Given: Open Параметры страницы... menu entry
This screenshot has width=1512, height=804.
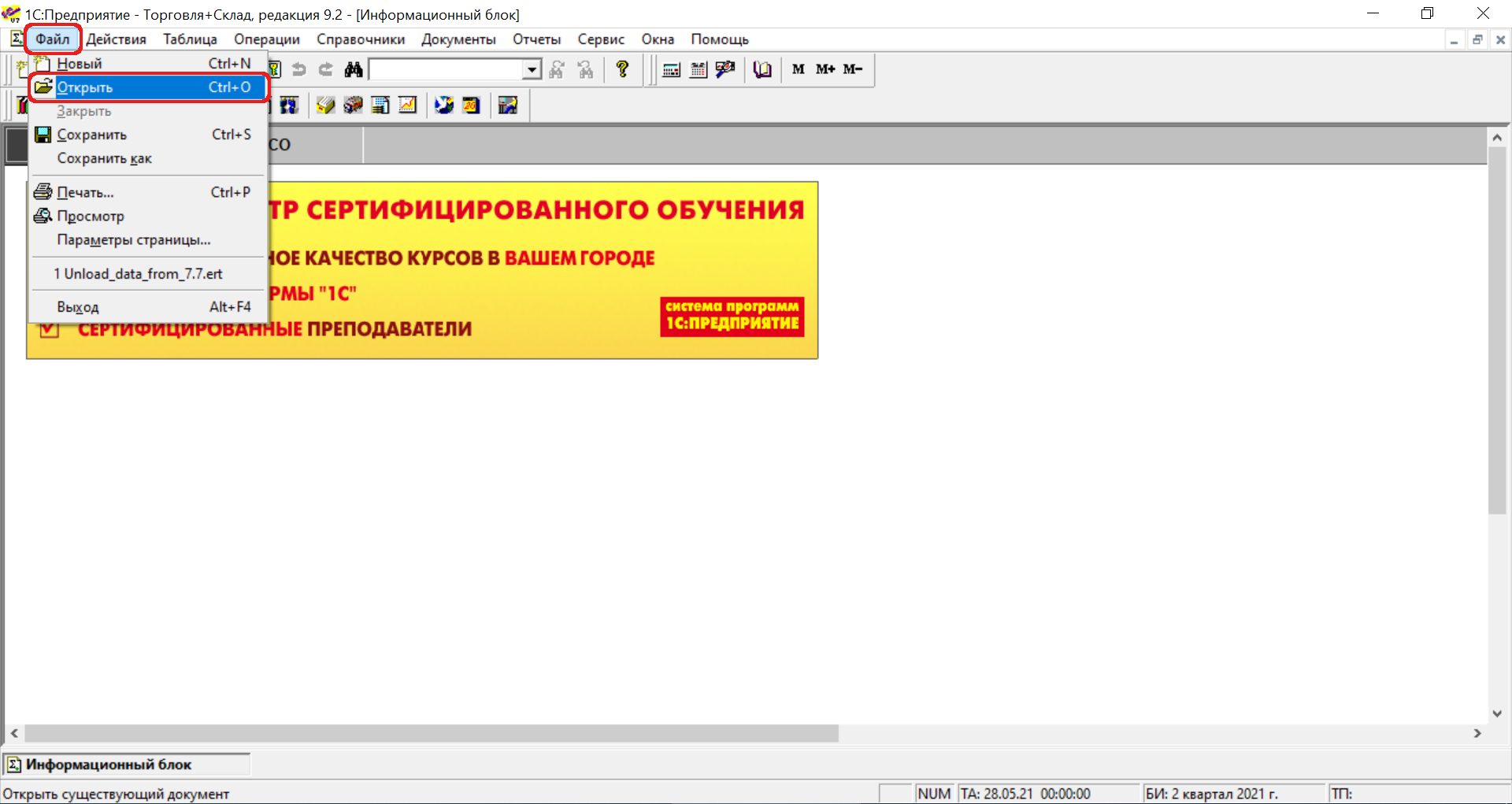Looking at the screenshot, I should point(149,239).
